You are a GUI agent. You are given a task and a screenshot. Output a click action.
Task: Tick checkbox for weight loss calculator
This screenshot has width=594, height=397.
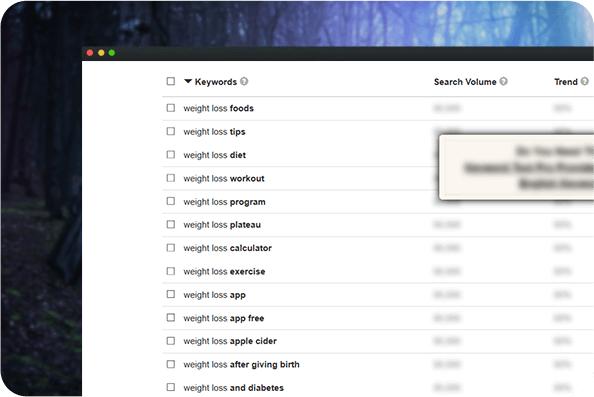point(171,248)
